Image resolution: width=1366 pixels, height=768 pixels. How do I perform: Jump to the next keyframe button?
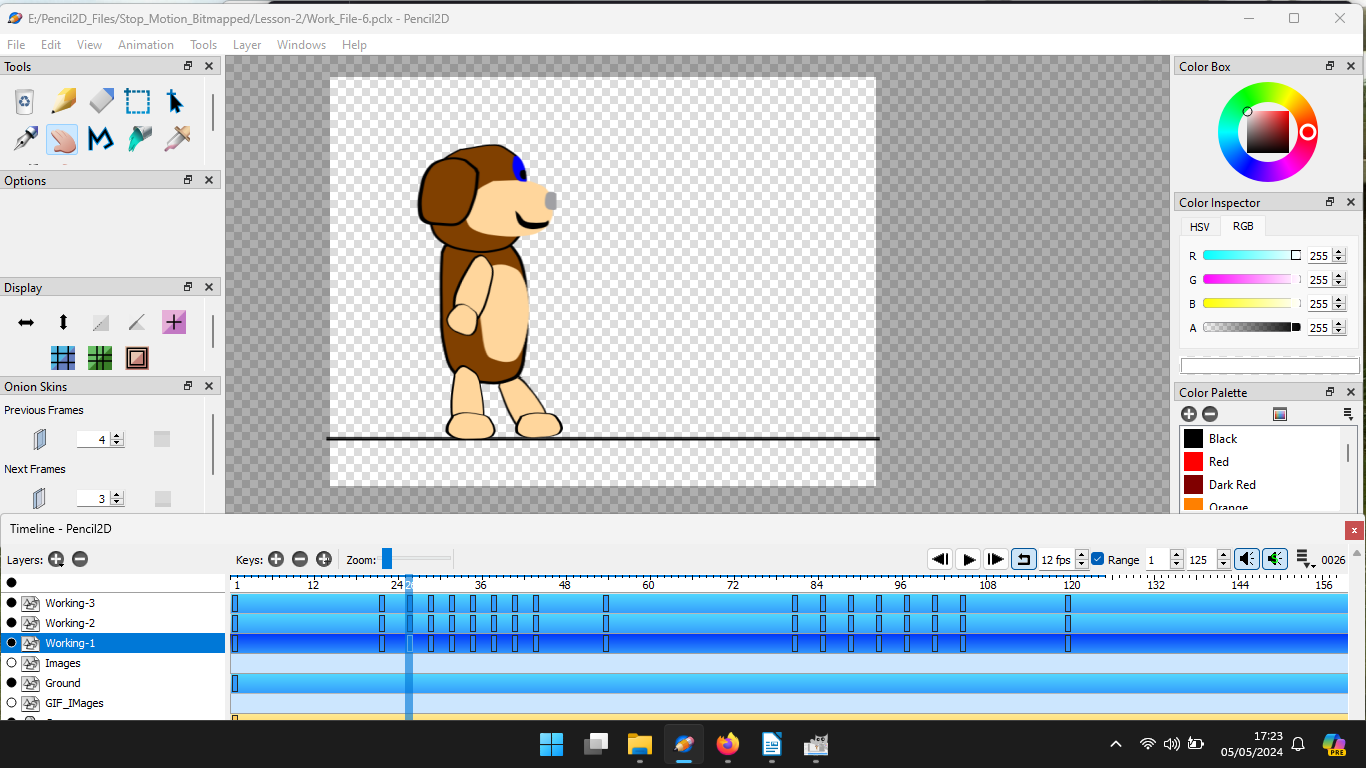tap(996, 559)
